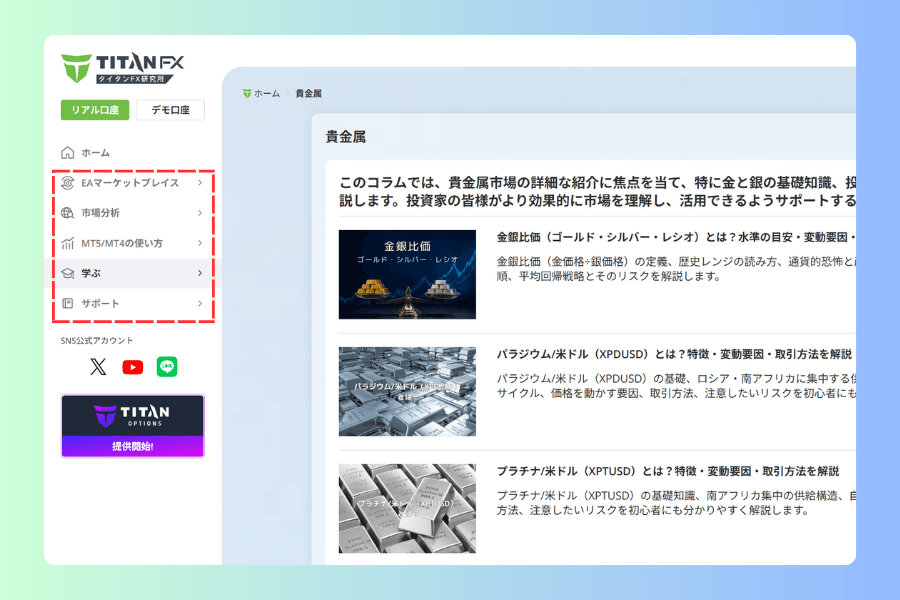Click the green リアル口座 button
Viewport: 900px width, 600px height.
coord(95,110)
